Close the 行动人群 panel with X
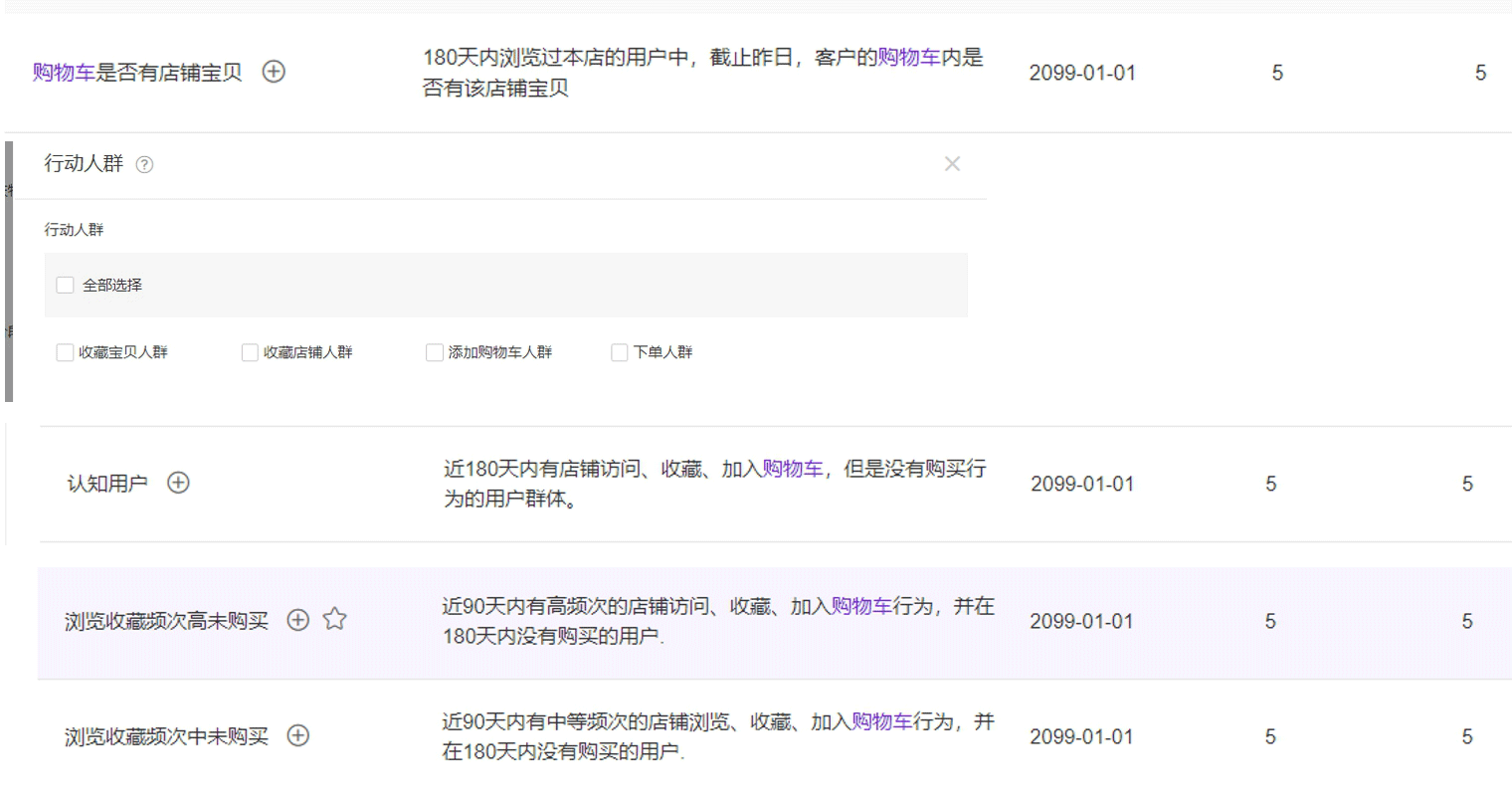 pyautogui.click(x=952, y=164)
